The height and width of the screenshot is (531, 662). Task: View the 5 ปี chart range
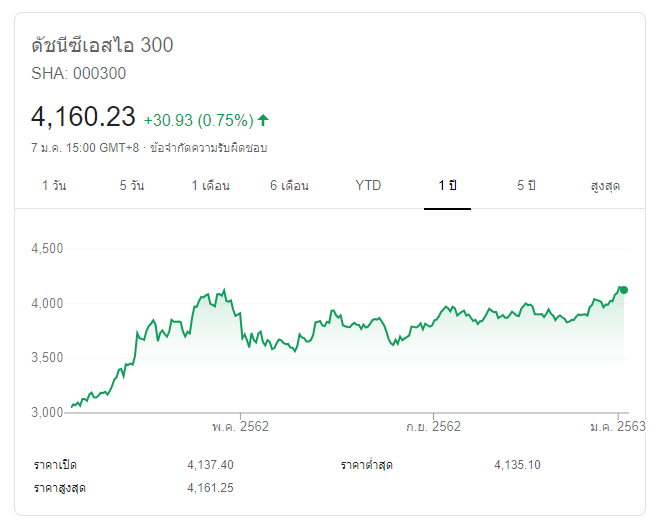point(526,186)
